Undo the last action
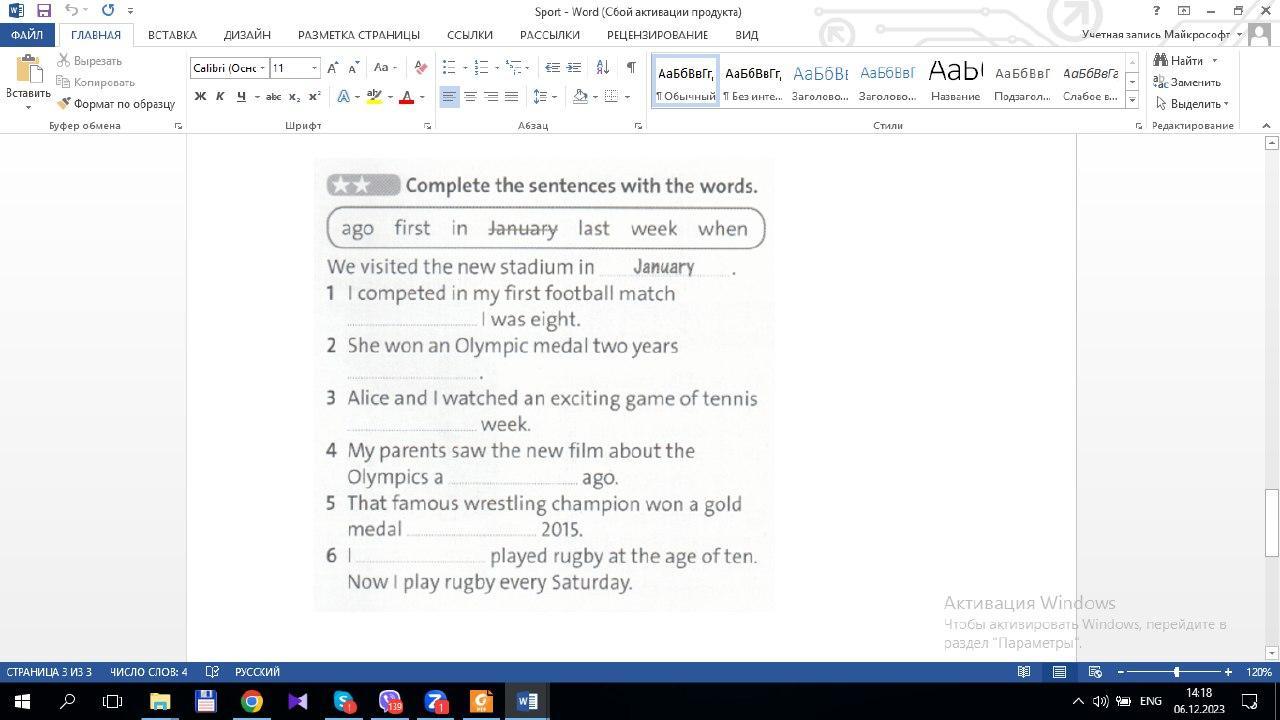The width and height of the screenshot is (1280, 720). [71, 11]
